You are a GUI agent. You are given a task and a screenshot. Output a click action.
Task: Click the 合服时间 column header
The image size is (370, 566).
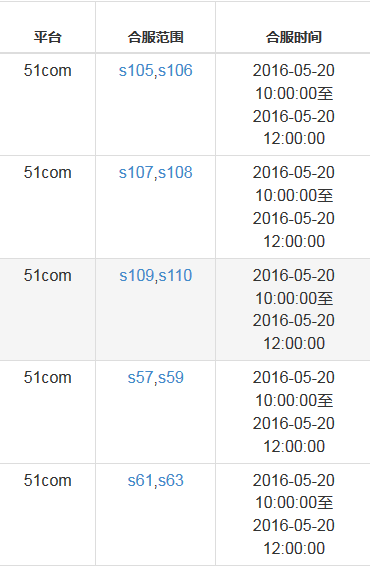click(x=293, y=37)
